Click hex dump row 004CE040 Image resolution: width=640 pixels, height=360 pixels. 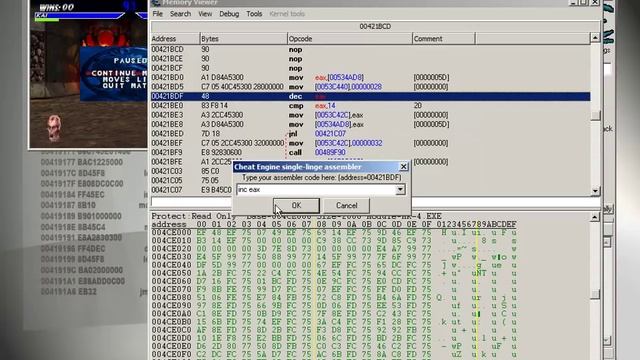334,265
